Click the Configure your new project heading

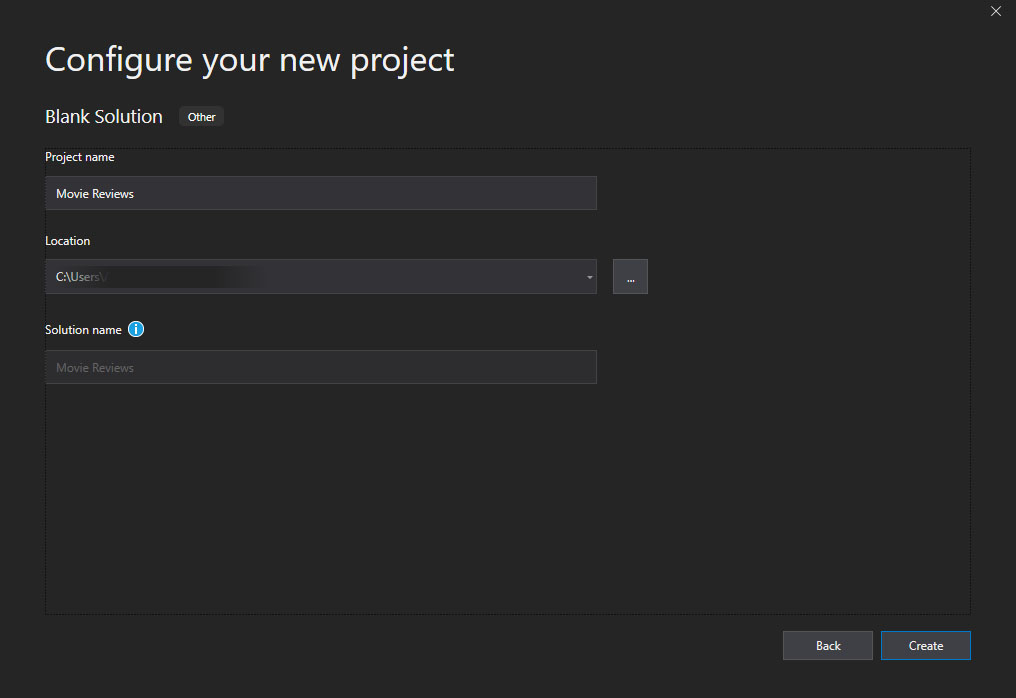coord(249,61)
